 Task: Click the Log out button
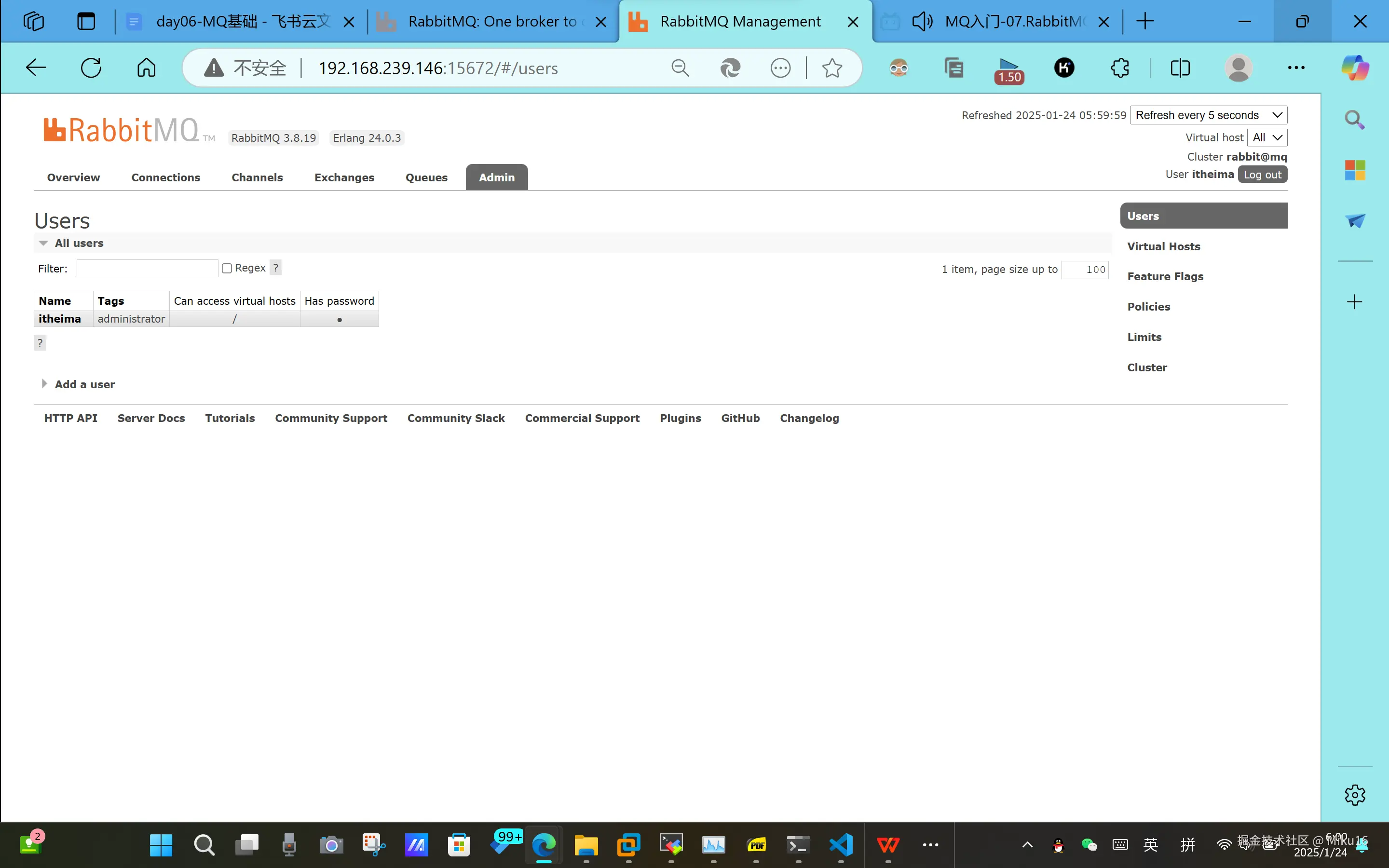(x=1262, y=175)
